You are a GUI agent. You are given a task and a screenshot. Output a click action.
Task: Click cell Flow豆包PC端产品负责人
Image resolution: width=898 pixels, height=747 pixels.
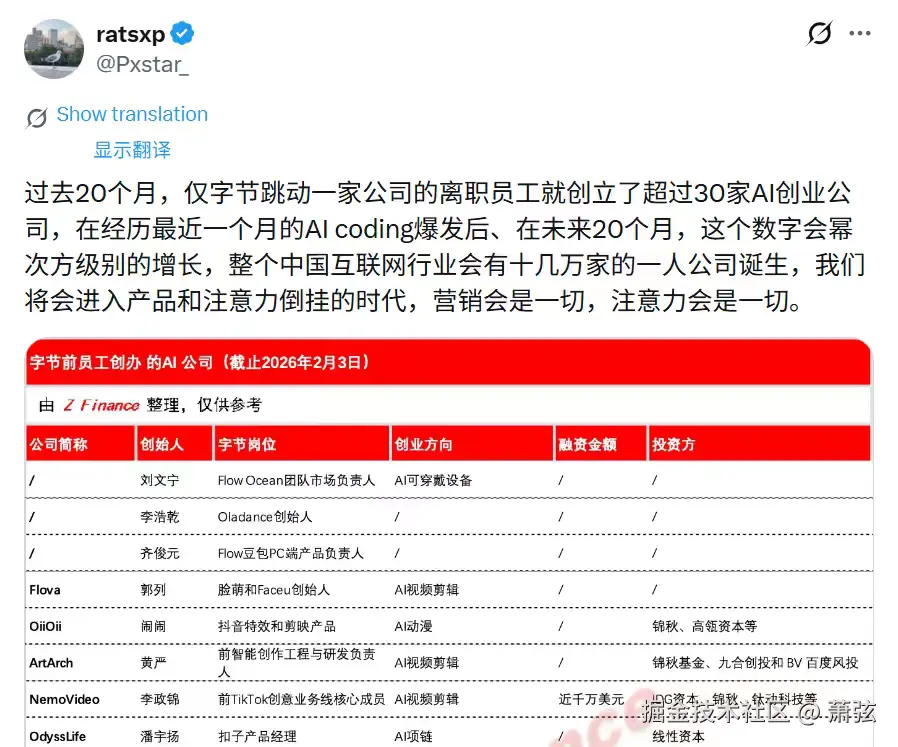(290, 553)
